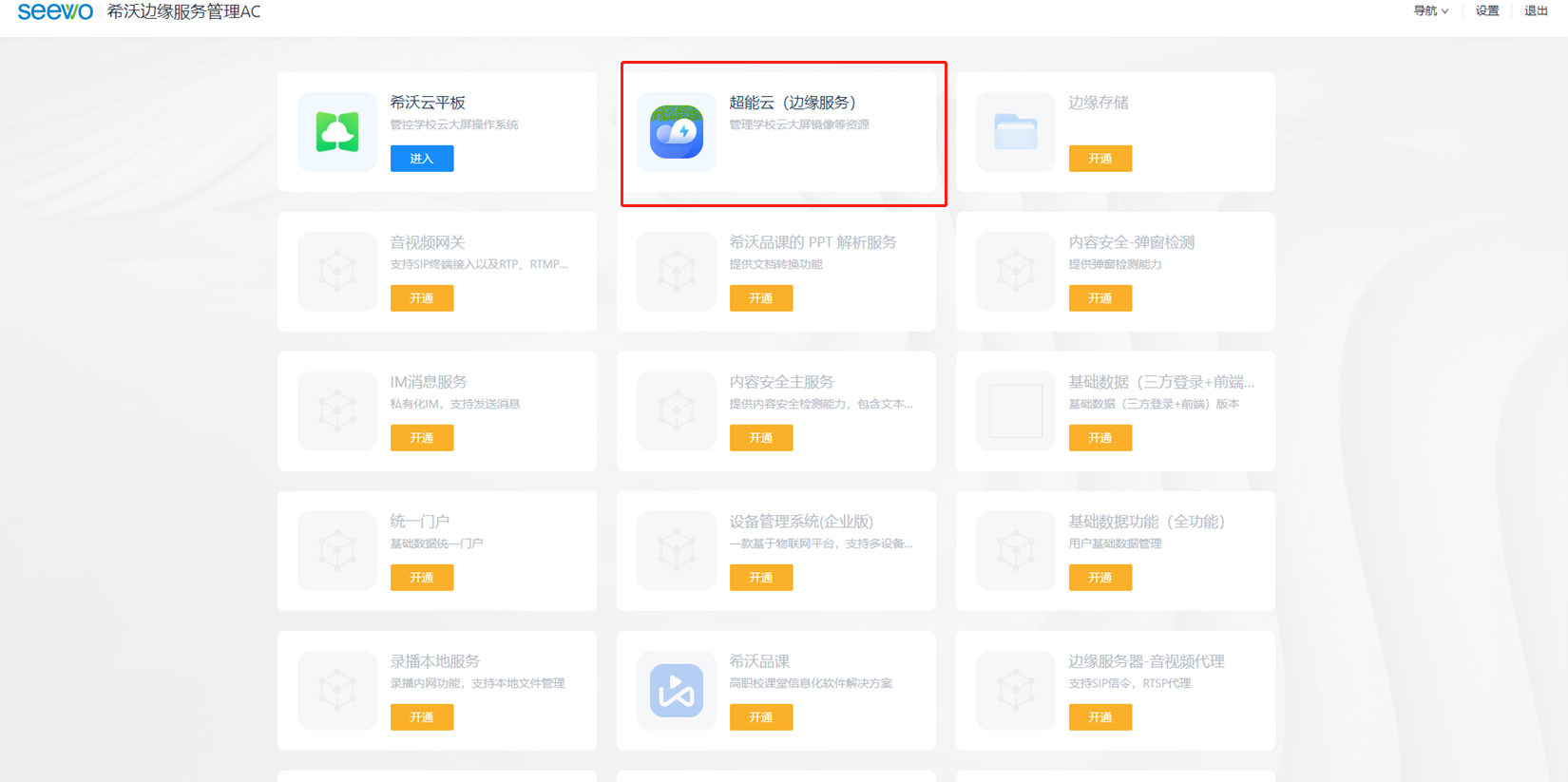The height and width of the screenshot is (782, 1568).
Task: Click the 边缘存储 title text
Action: pos(1099,103)
